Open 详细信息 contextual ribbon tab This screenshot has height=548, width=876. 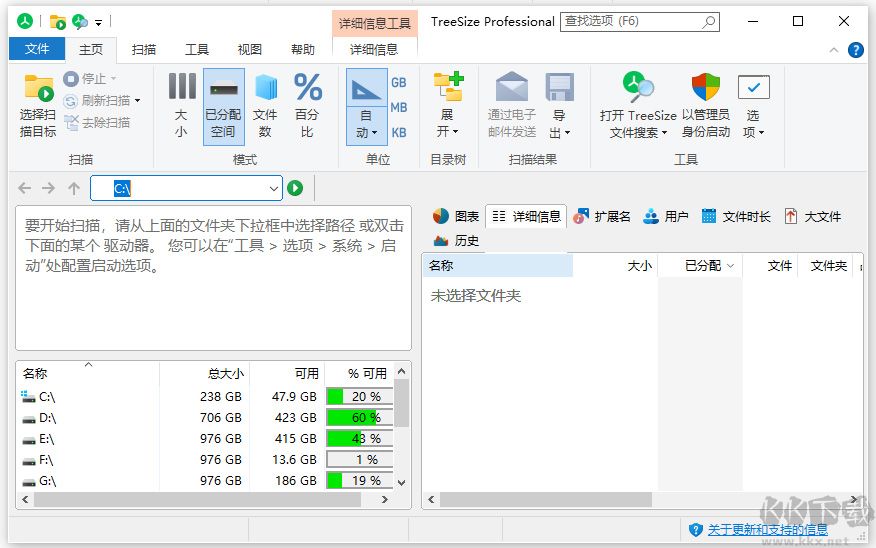click(374, 50)
